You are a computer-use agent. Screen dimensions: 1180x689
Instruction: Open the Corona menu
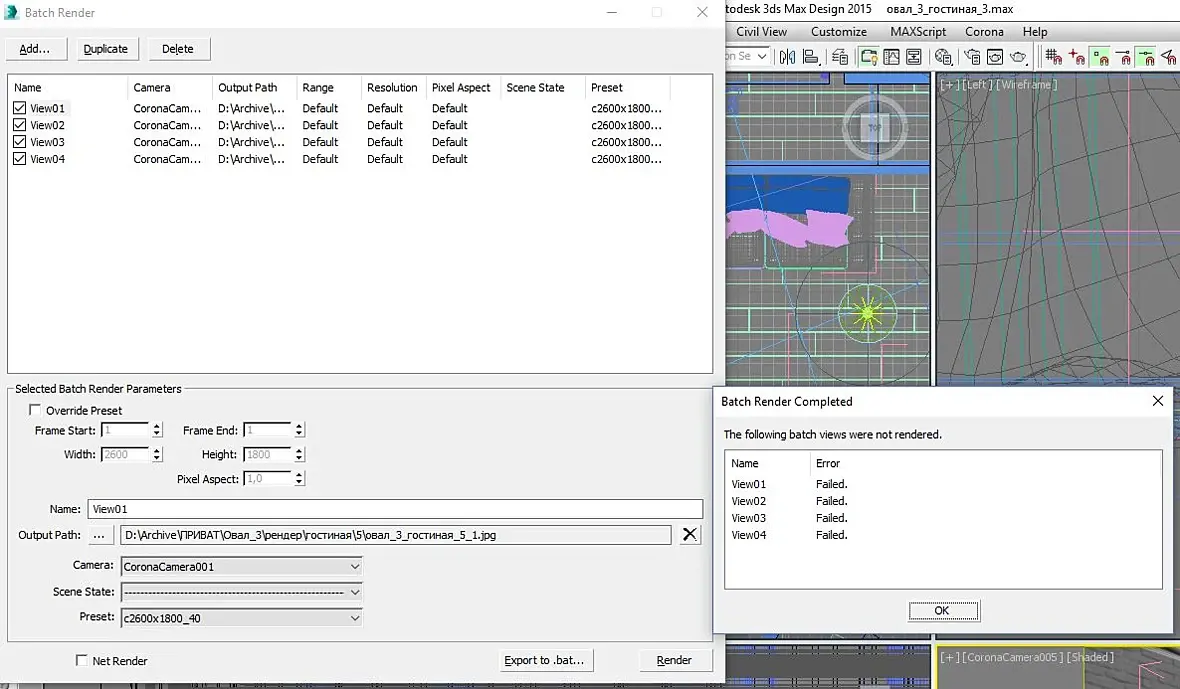click(x=984, y=31)
